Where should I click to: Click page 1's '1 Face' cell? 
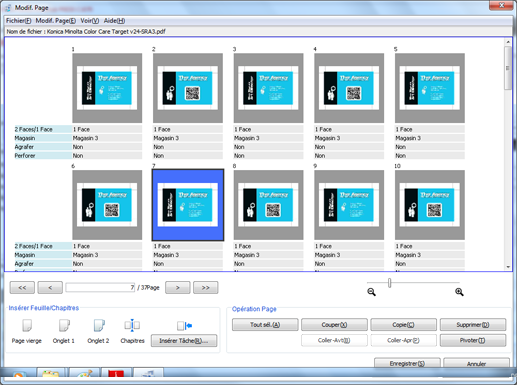(107, 129)
